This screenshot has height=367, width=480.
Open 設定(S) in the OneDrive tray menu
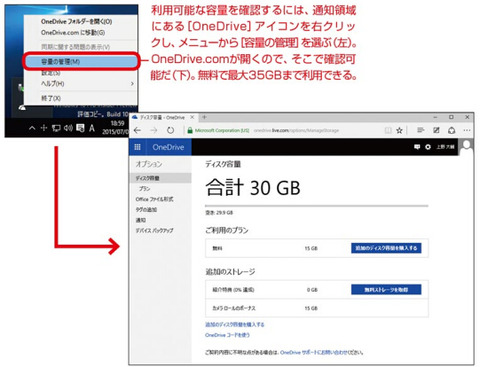tap(51, 73)
